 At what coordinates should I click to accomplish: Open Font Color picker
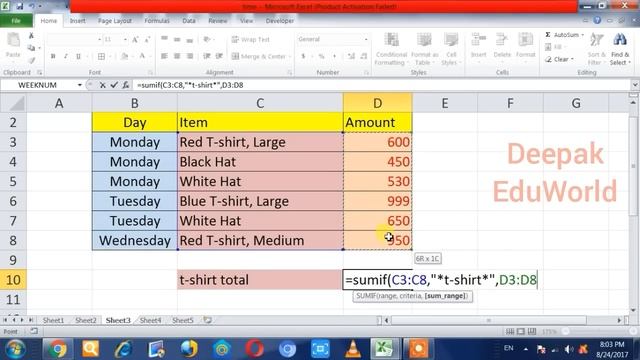[142, 56]
